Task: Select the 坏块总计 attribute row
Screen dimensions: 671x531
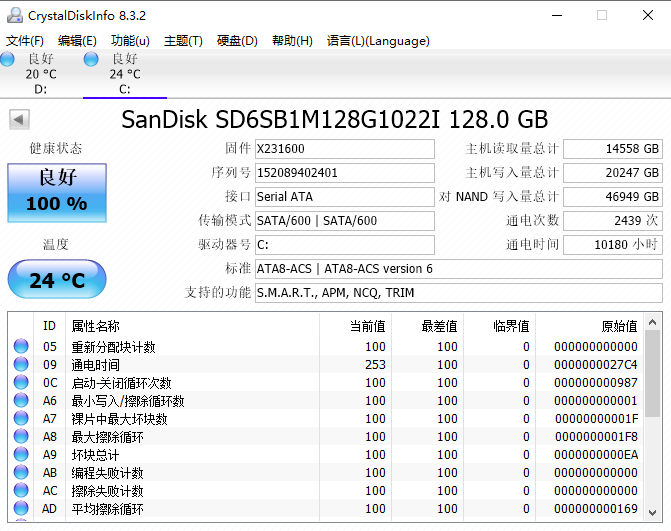Action: point(326,454)
